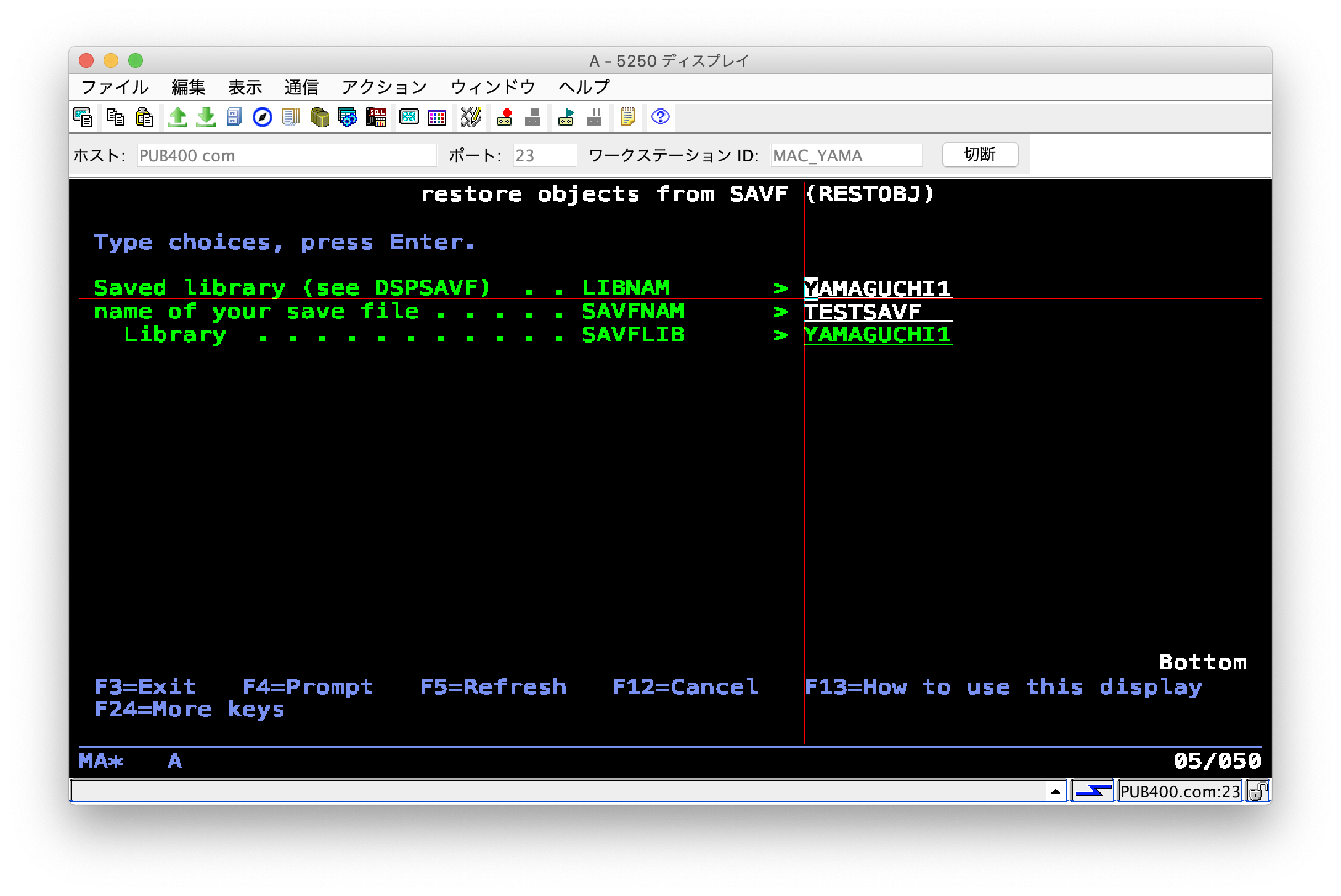
Task: Click the ワークステーション ID input field
Action: [846, 155]
